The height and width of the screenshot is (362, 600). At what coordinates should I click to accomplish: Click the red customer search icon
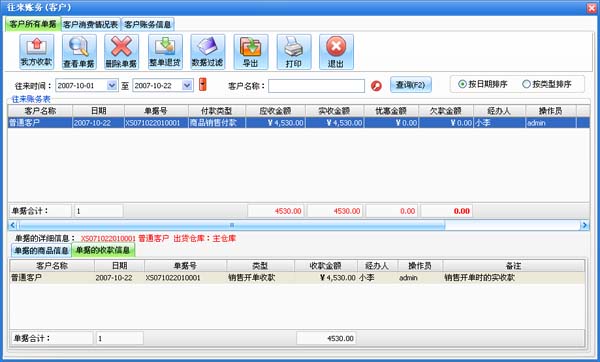coord(376,86)
